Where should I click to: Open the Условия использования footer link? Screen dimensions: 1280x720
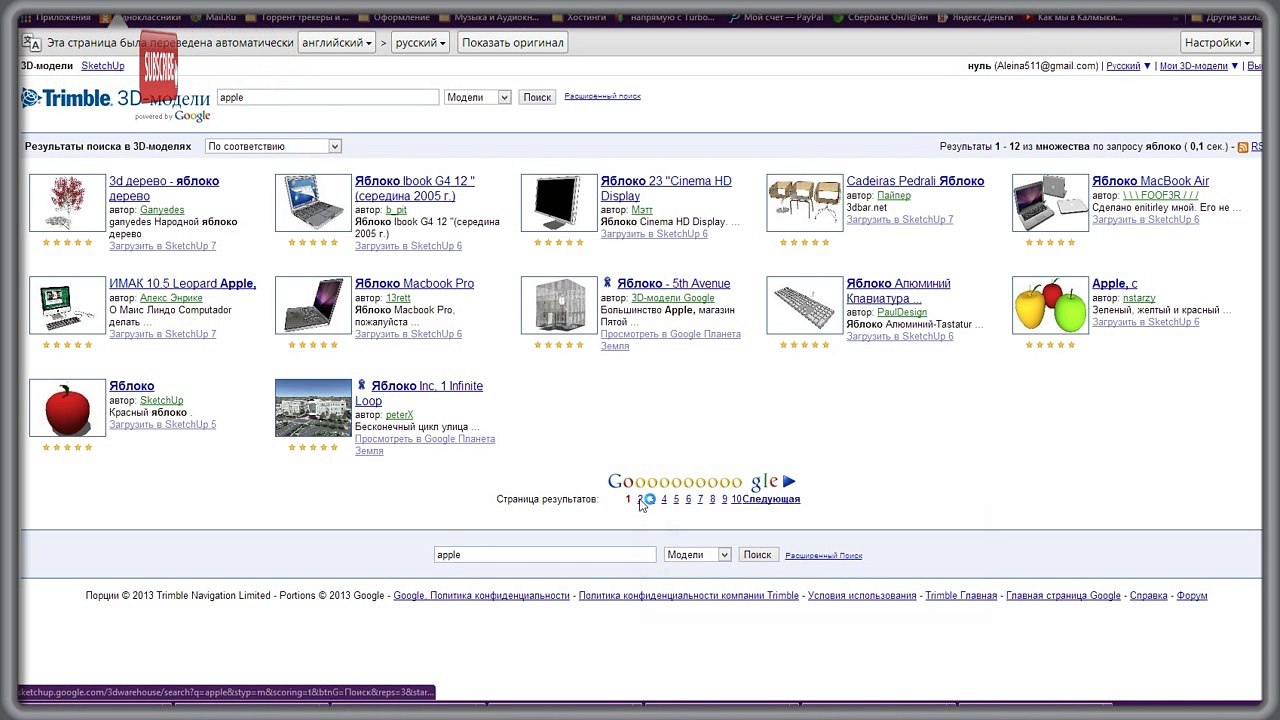pos(862,596)
